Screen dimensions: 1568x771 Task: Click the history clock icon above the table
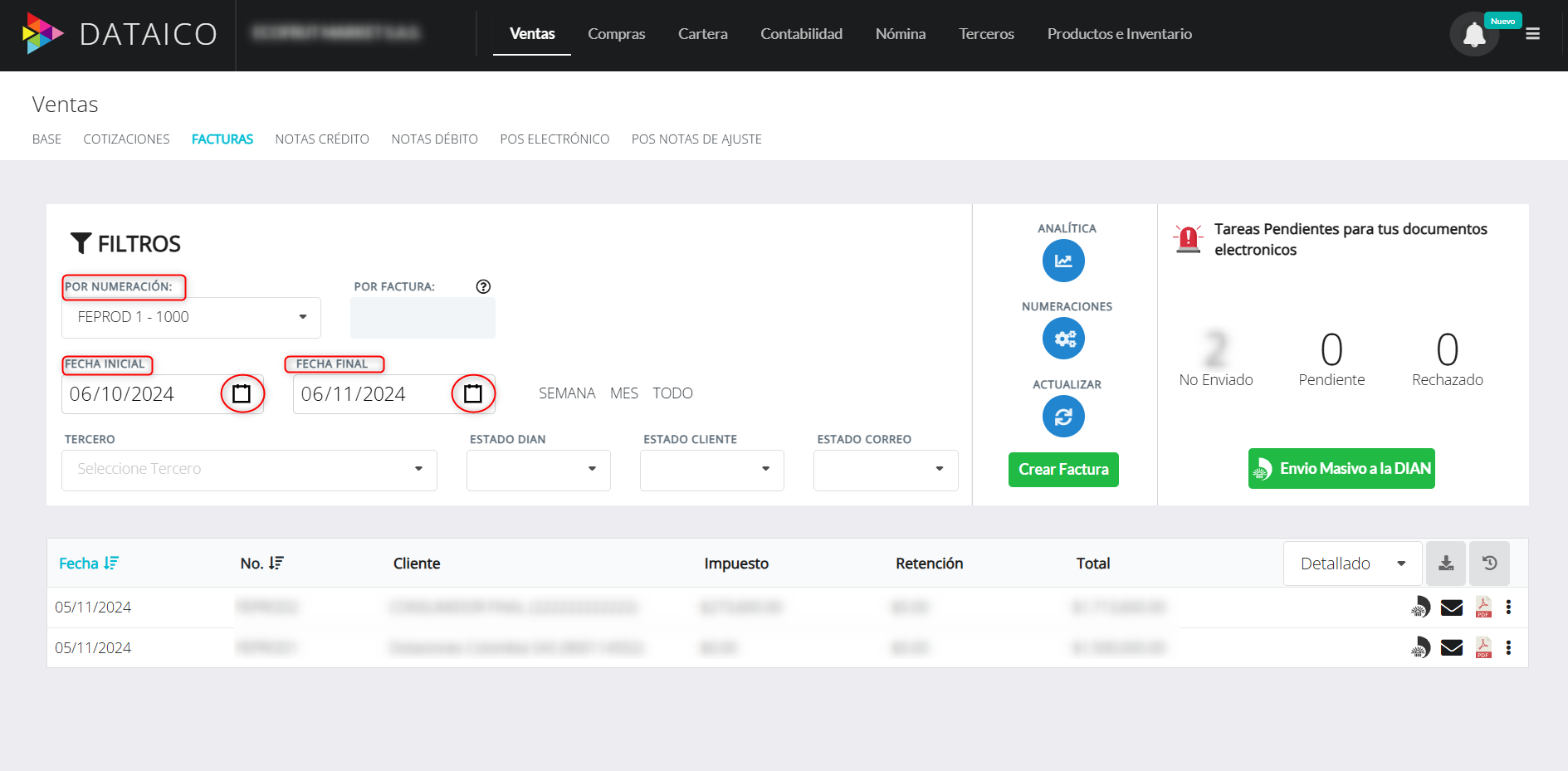1490,564
